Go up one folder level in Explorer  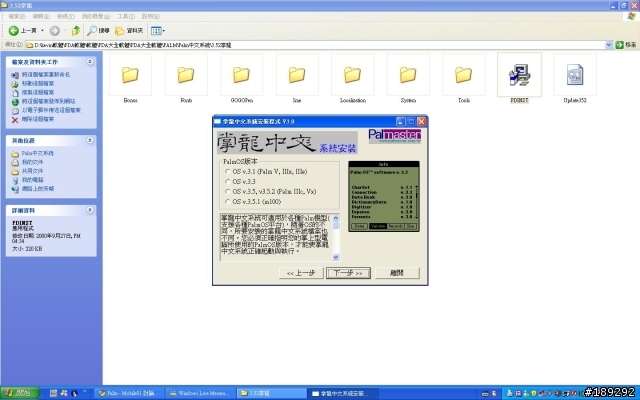pos(76,31)
